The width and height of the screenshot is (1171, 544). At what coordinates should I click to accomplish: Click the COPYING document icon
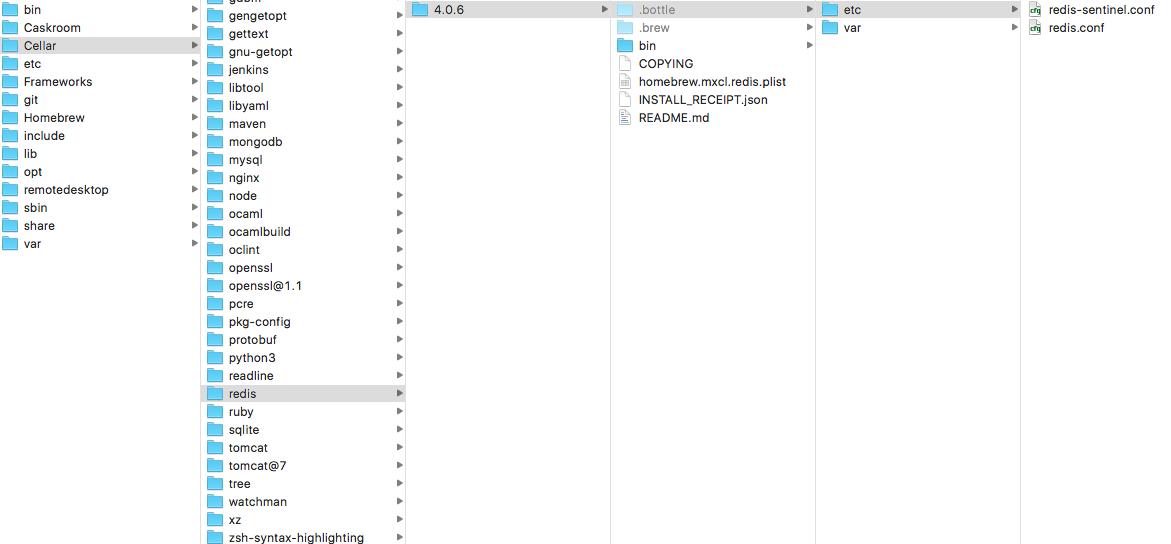pyautogui.click(x=625, y=64)
